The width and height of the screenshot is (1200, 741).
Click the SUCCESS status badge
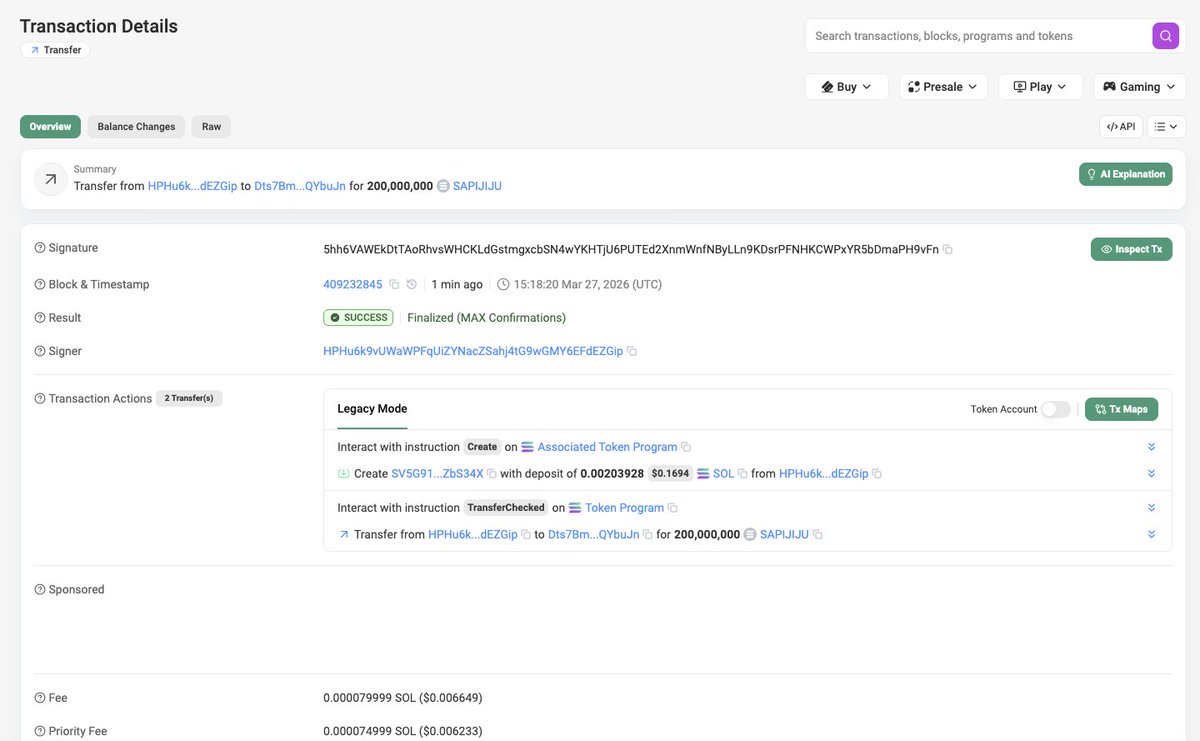(359, 318)
